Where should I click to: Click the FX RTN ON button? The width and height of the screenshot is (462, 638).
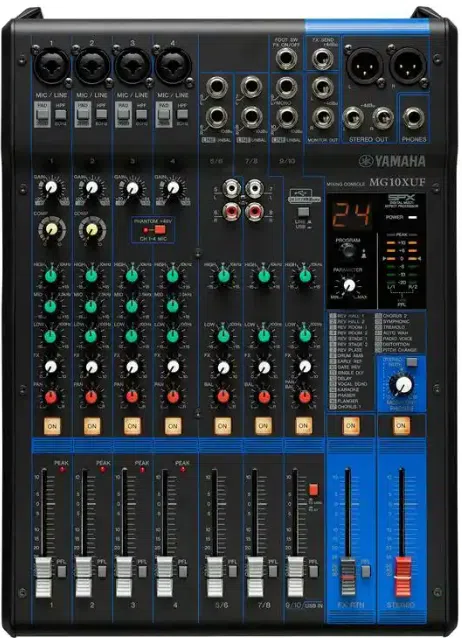click(350, 426)
